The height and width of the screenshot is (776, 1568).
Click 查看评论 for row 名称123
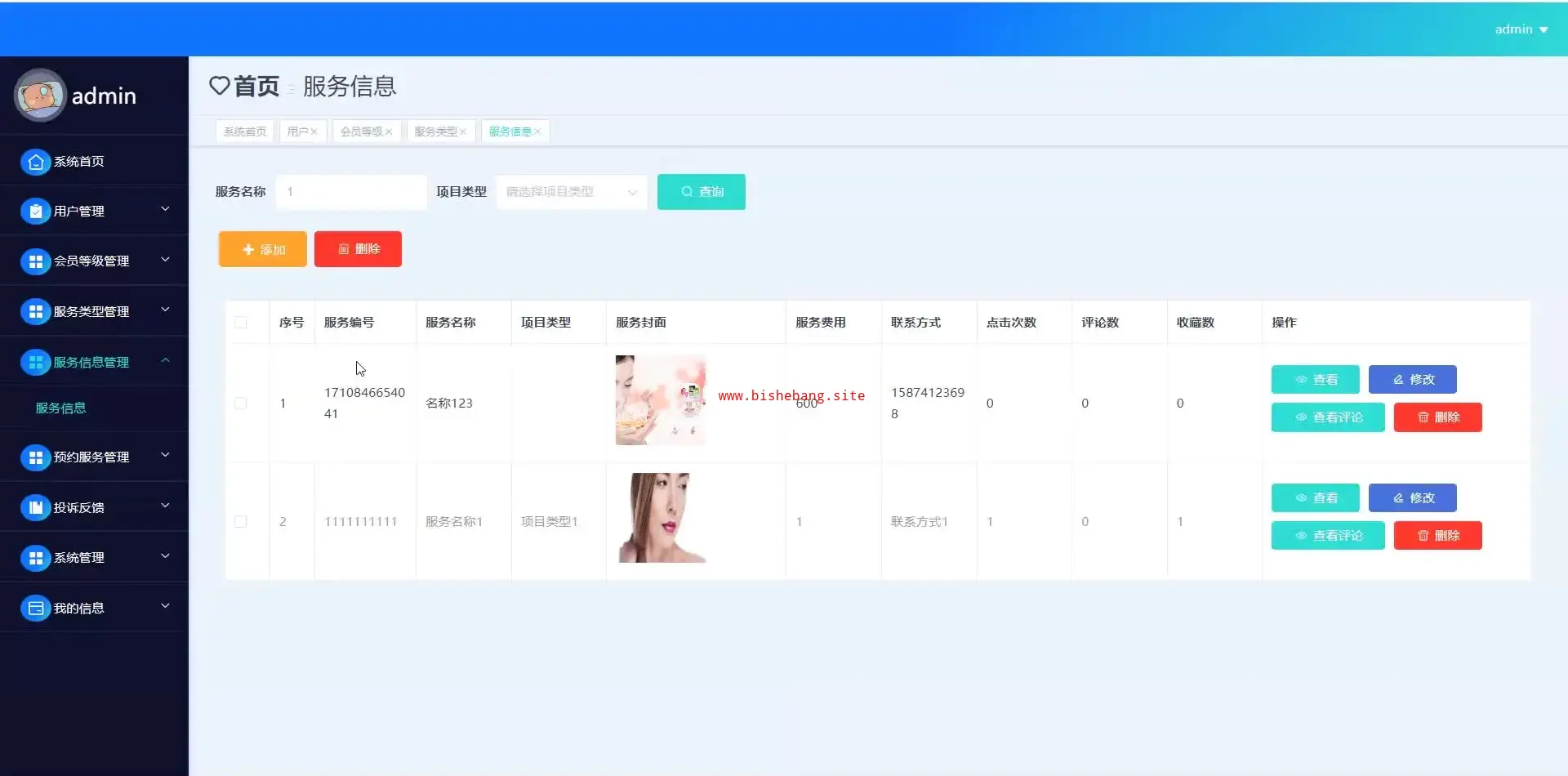click(x=1328, y=417)
